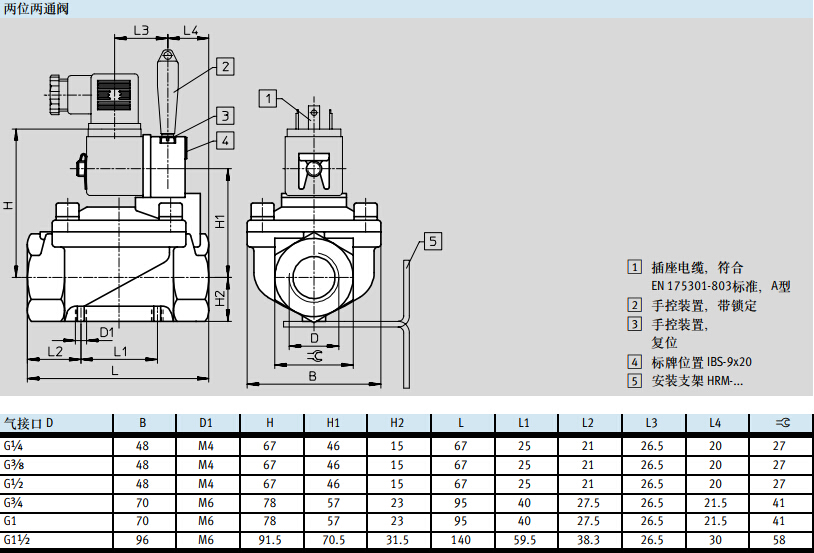Viewport: 814px width, 553px height.
Task: Click callout box 5 near mounting bracket
Action: 431,241
